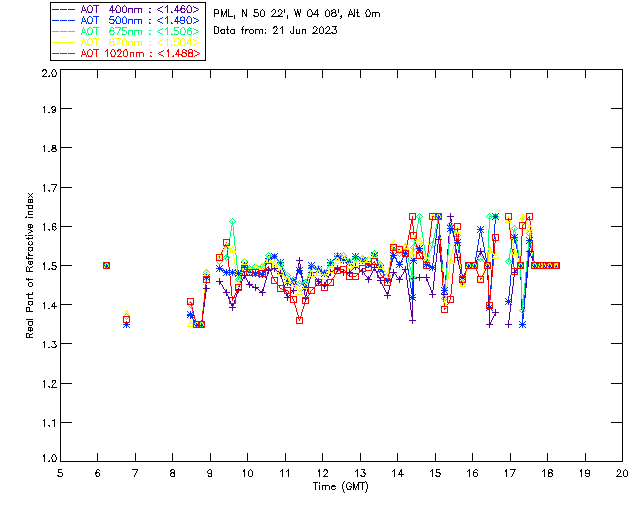The width and height of the screenshot is (640, 512).
Task: Click the y-axis tick label 1.6
Action: [x=49, y=227]
